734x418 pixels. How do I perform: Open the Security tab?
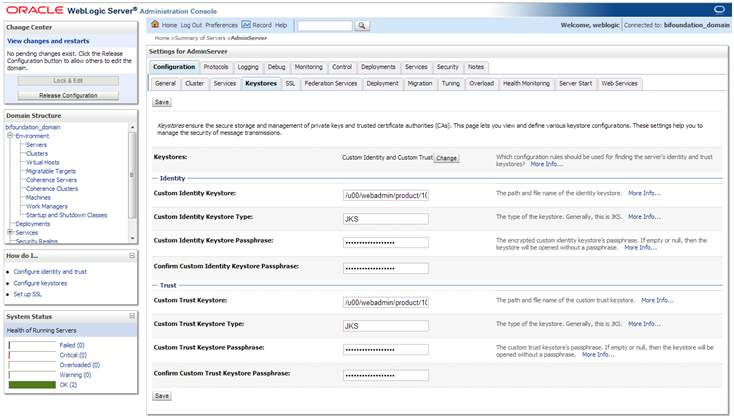pyautogui.click(x=448, y=67)
